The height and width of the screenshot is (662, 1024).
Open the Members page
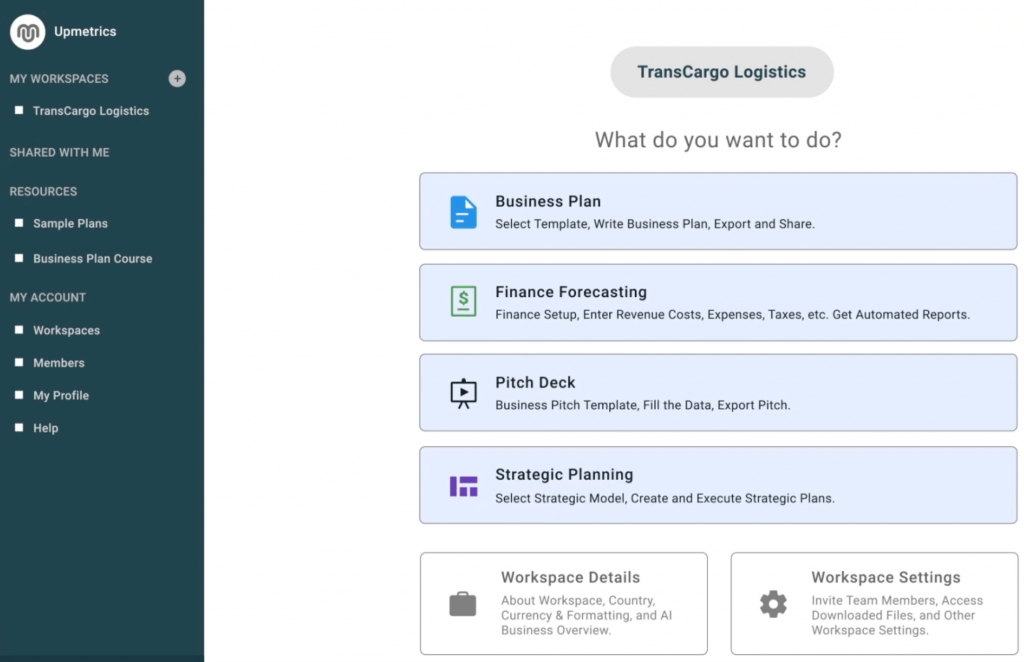point(59,363)
